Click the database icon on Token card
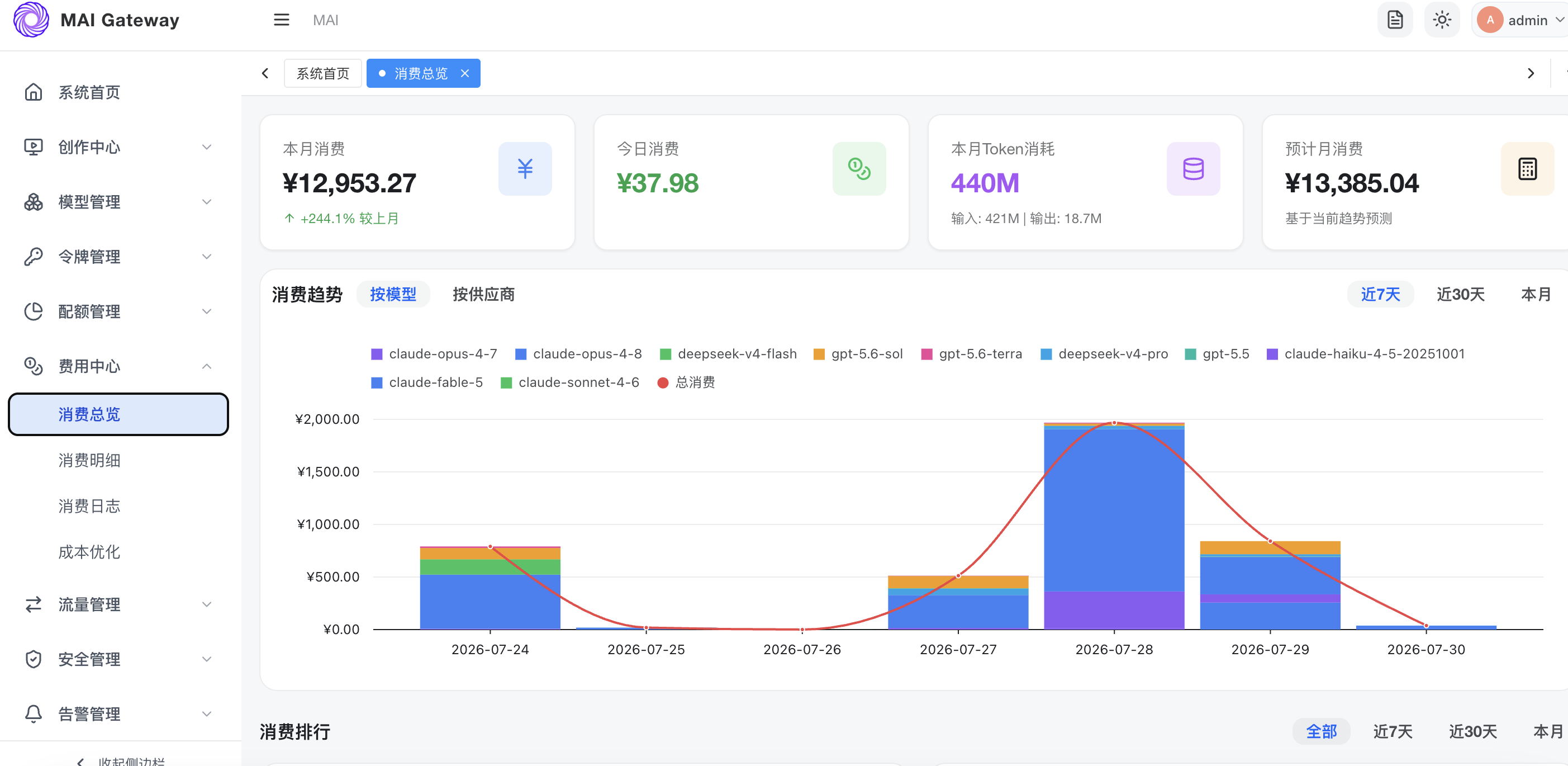 (1193, 169)
